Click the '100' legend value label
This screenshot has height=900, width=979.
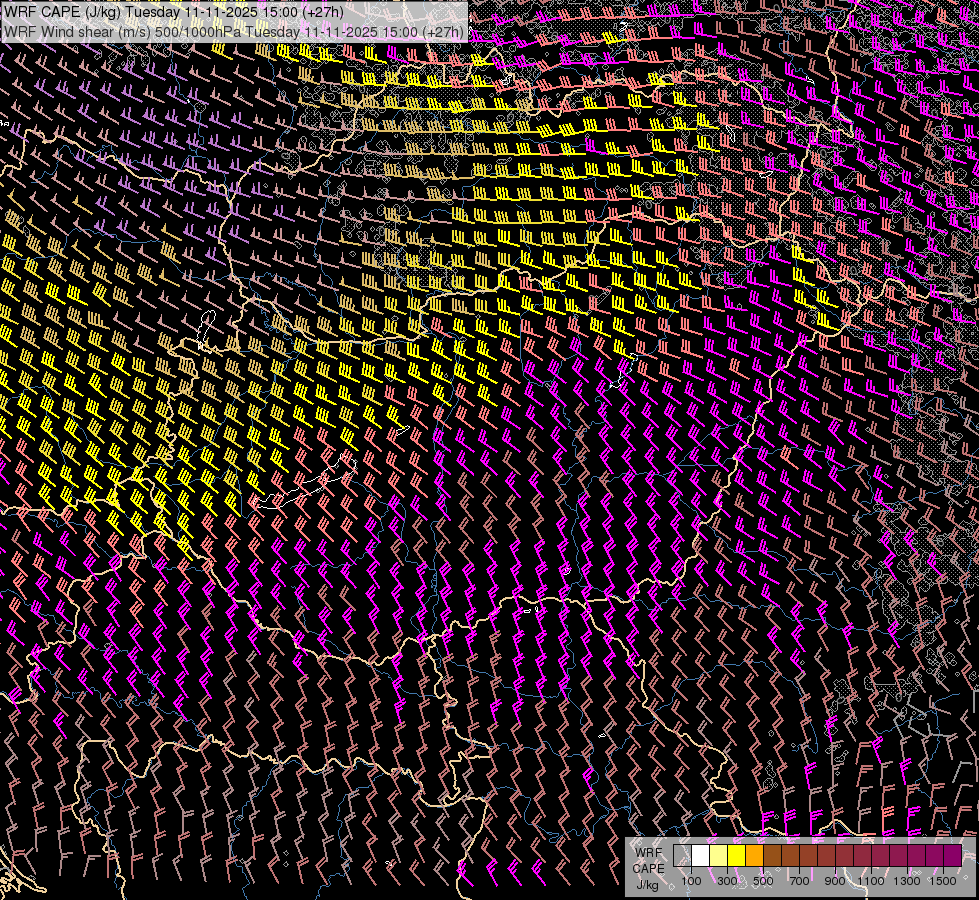pos(691,881)
